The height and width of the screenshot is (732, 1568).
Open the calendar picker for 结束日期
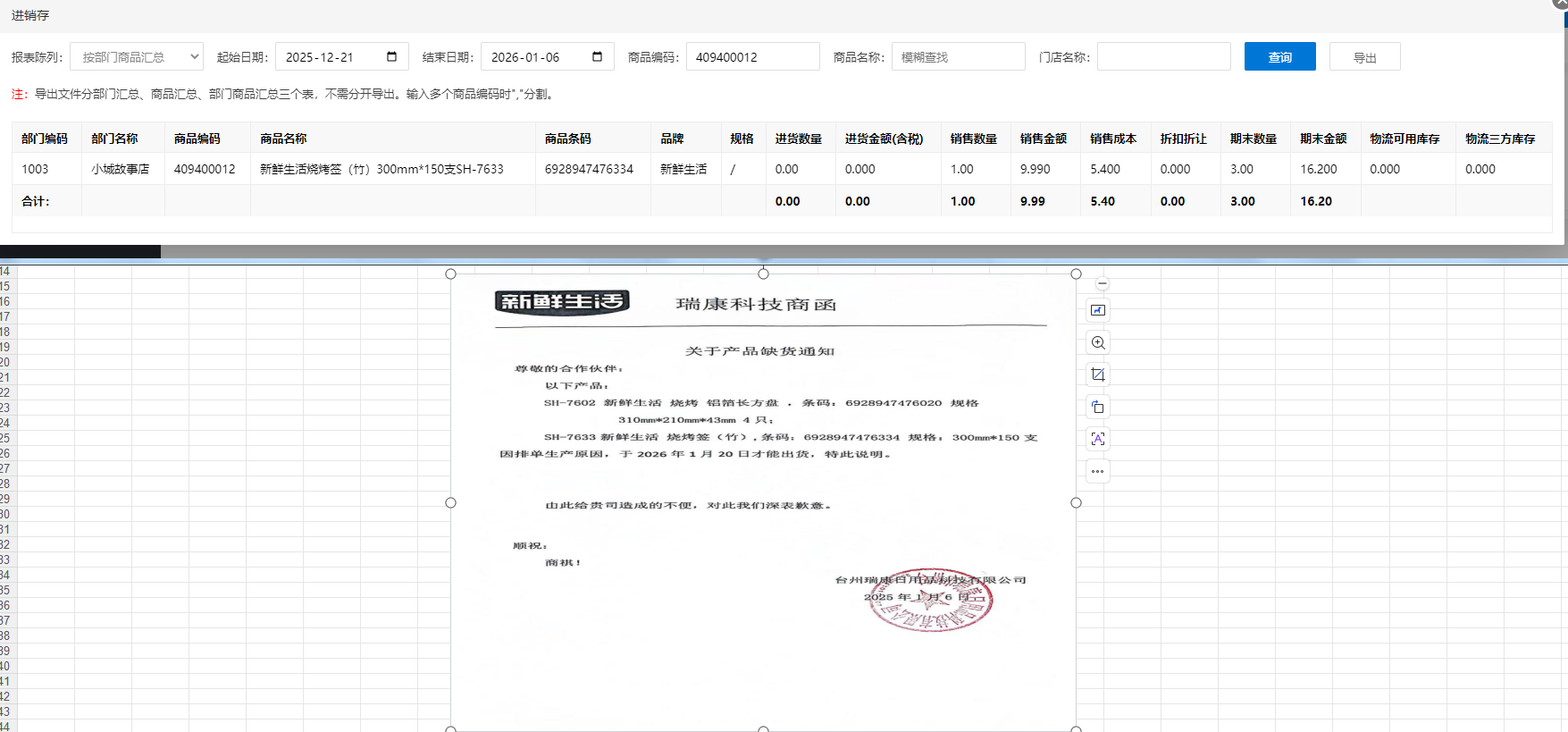(x=597, y=56)
